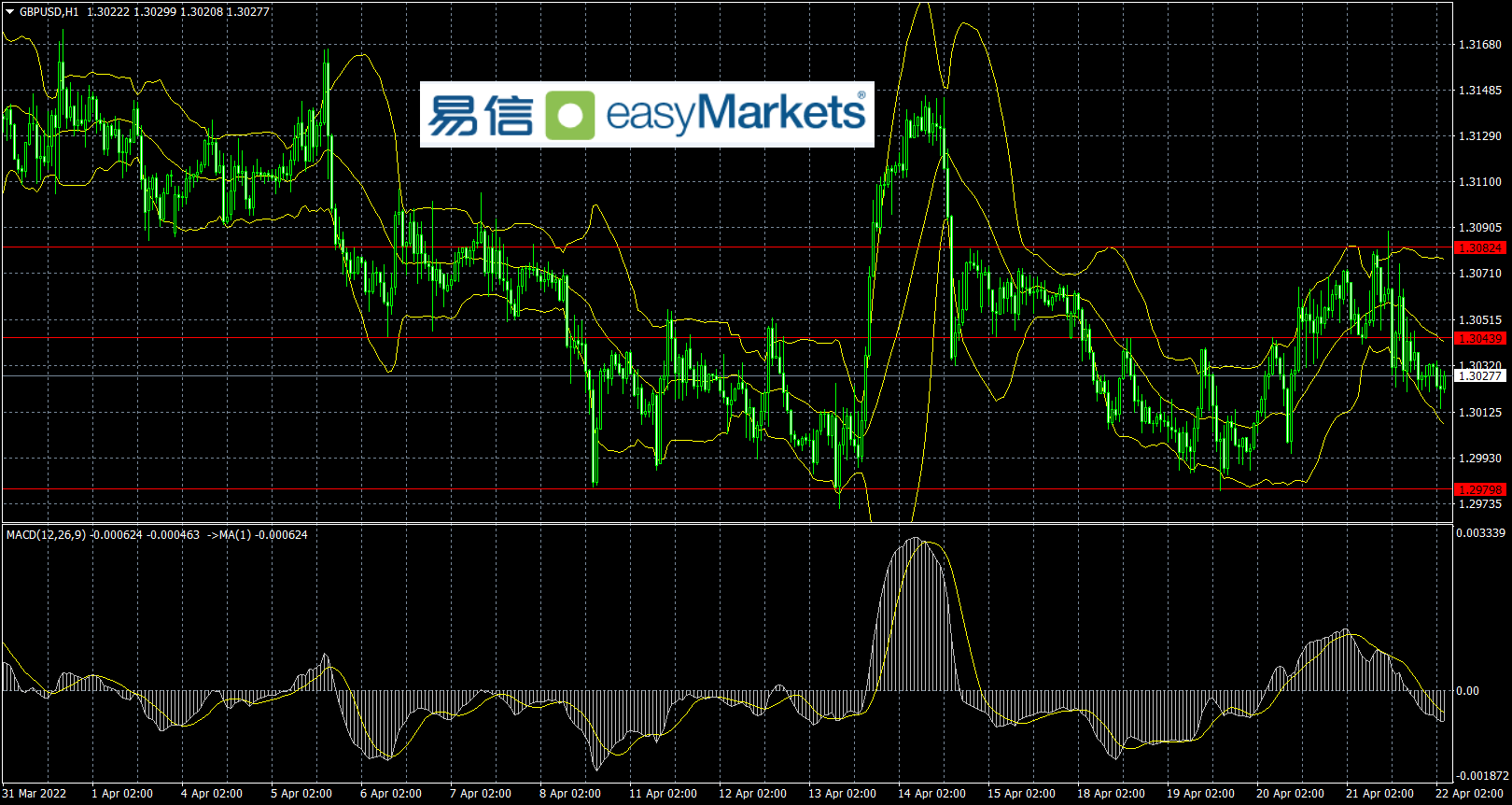The width and height of the screenshot is (1512, 805).
Task: Click the 22 Apr 02:00 time label
Action: [1469, 794]
